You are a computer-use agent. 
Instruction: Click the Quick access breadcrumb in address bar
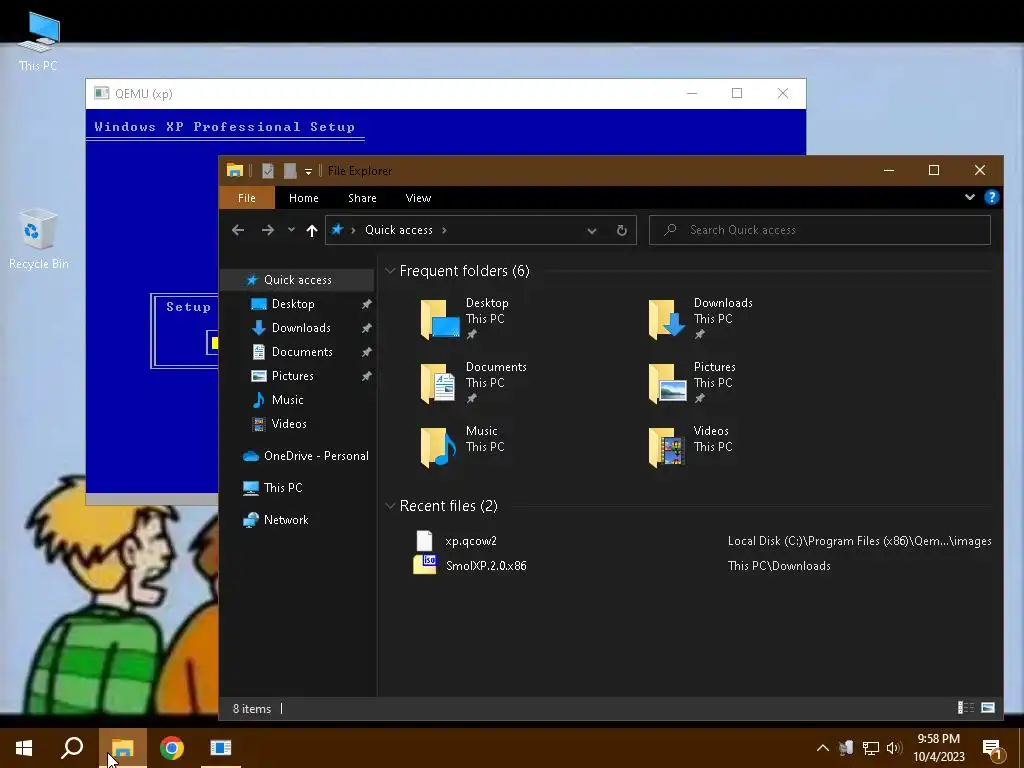[x=398, y=230]
